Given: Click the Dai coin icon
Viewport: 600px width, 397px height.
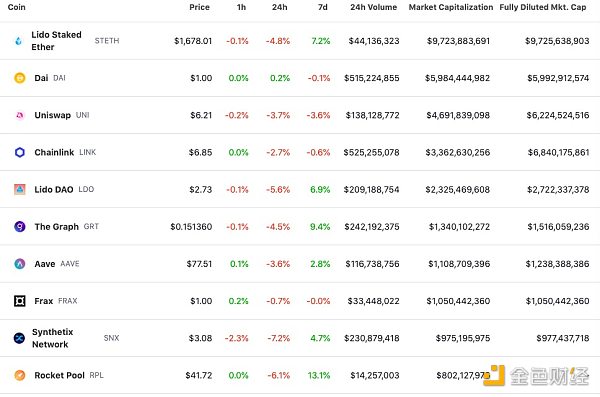Looking at the screenshot, I should [x=20, y=78].
